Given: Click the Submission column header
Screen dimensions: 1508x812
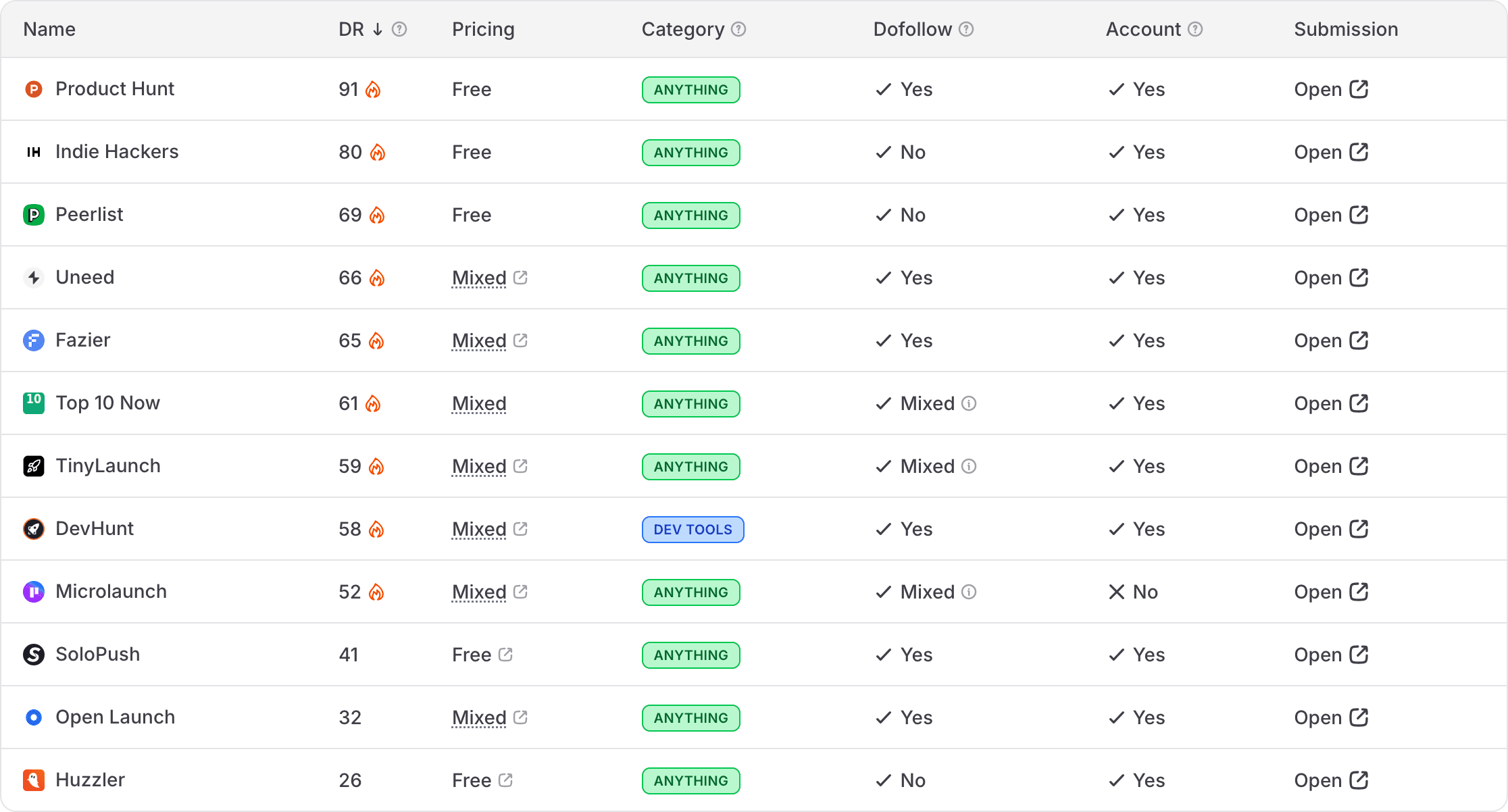Looking at the screenshot, I should [x=1346, y=29].
